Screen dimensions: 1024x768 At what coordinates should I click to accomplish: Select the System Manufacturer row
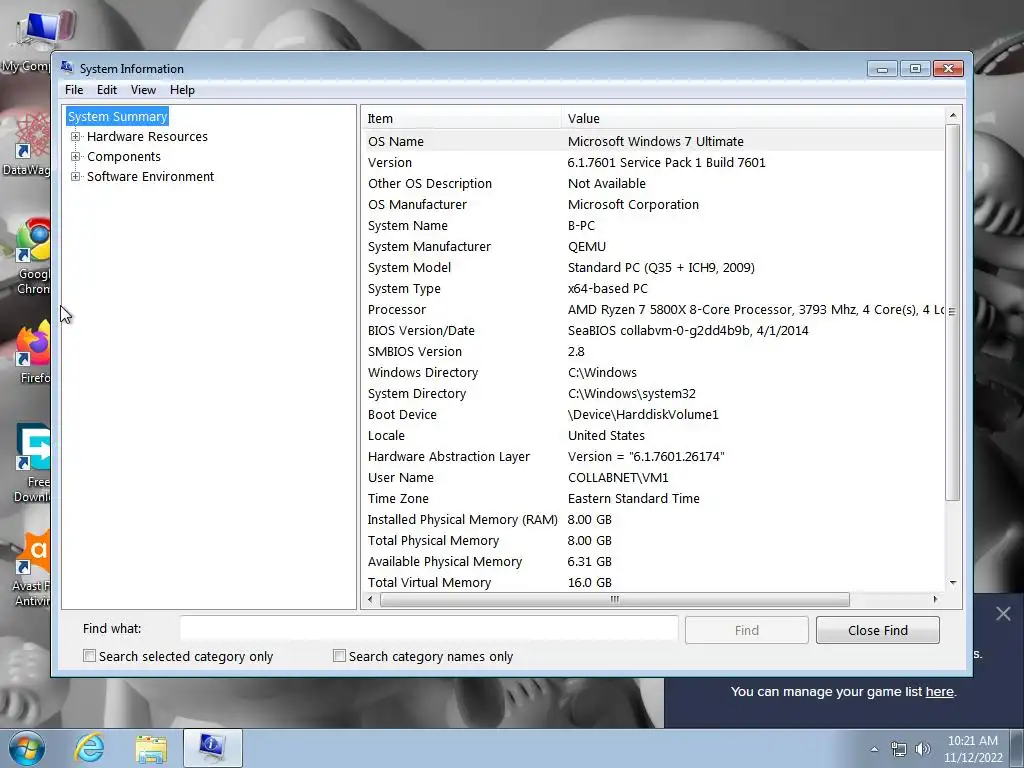(x=653, y=246)
